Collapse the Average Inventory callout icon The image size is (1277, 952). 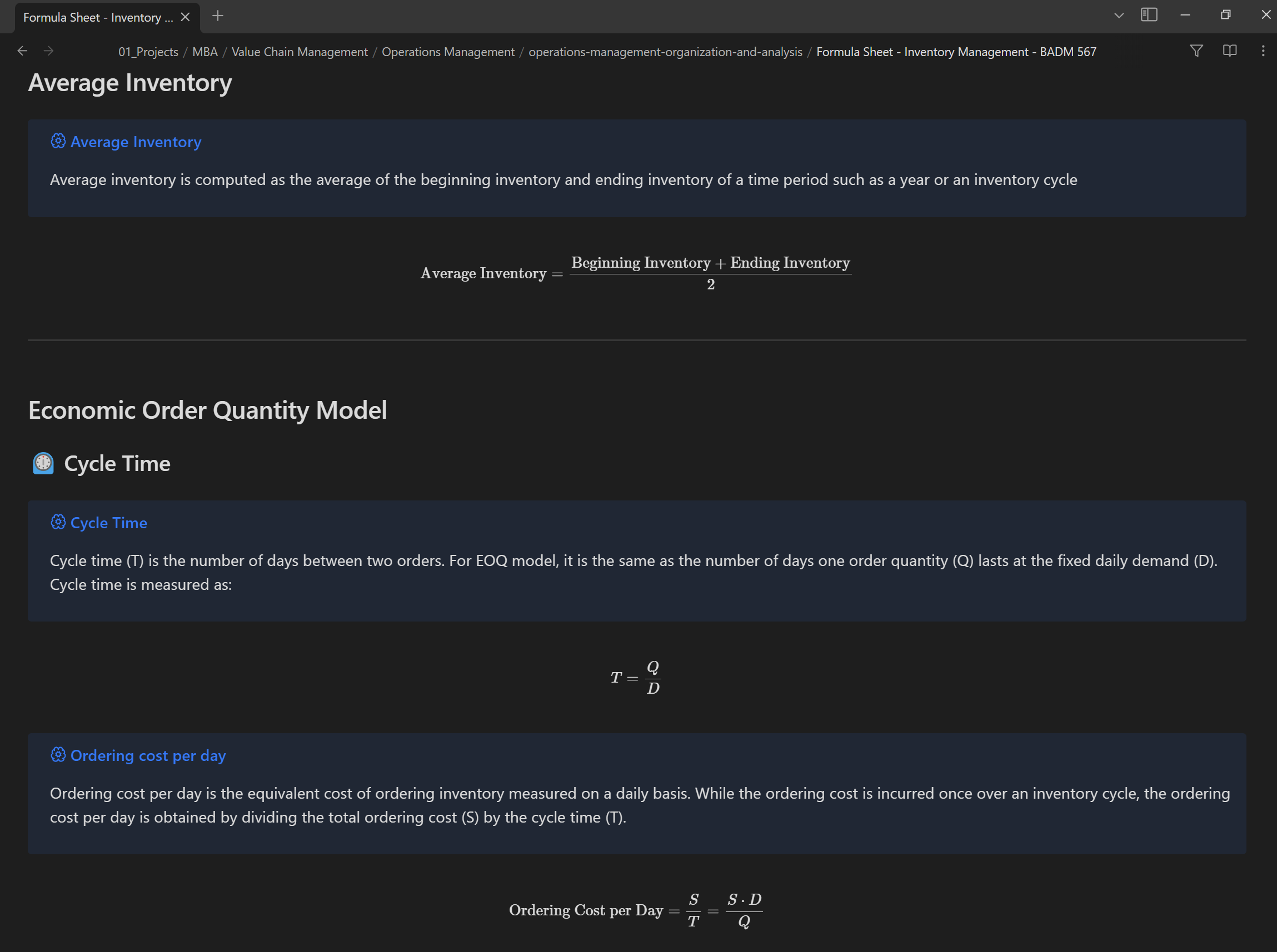pos(58,141)
